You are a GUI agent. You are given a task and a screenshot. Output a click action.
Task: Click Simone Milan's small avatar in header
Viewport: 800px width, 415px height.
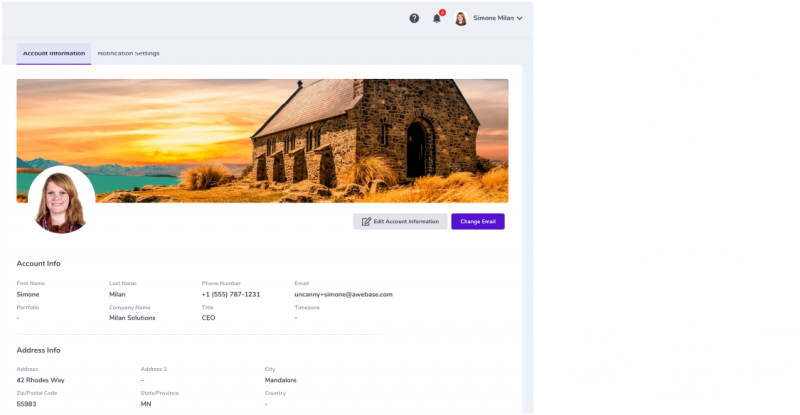(x=461, y=18)
